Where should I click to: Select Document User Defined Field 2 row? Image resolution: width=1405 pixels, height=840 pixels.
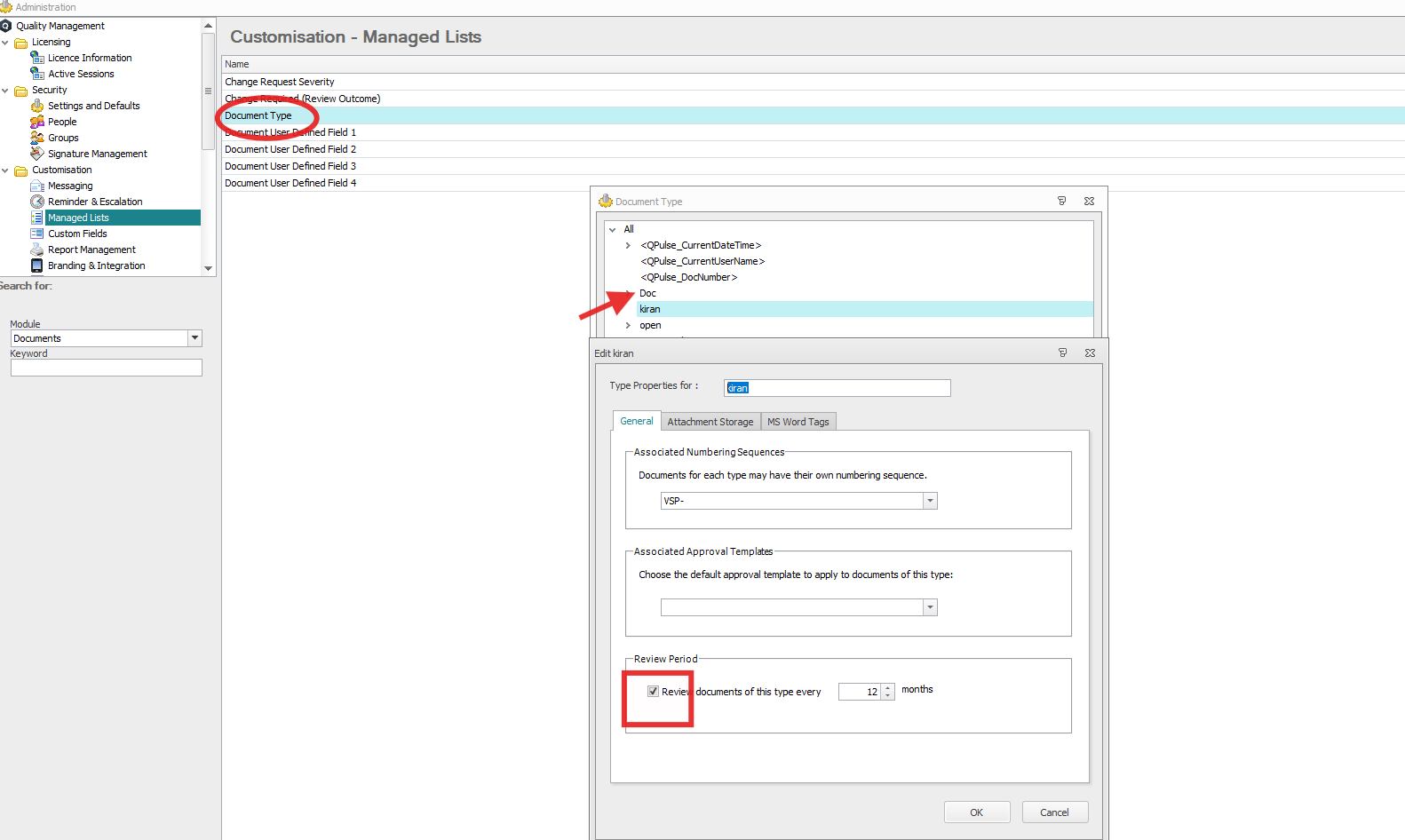pos(813,149)
